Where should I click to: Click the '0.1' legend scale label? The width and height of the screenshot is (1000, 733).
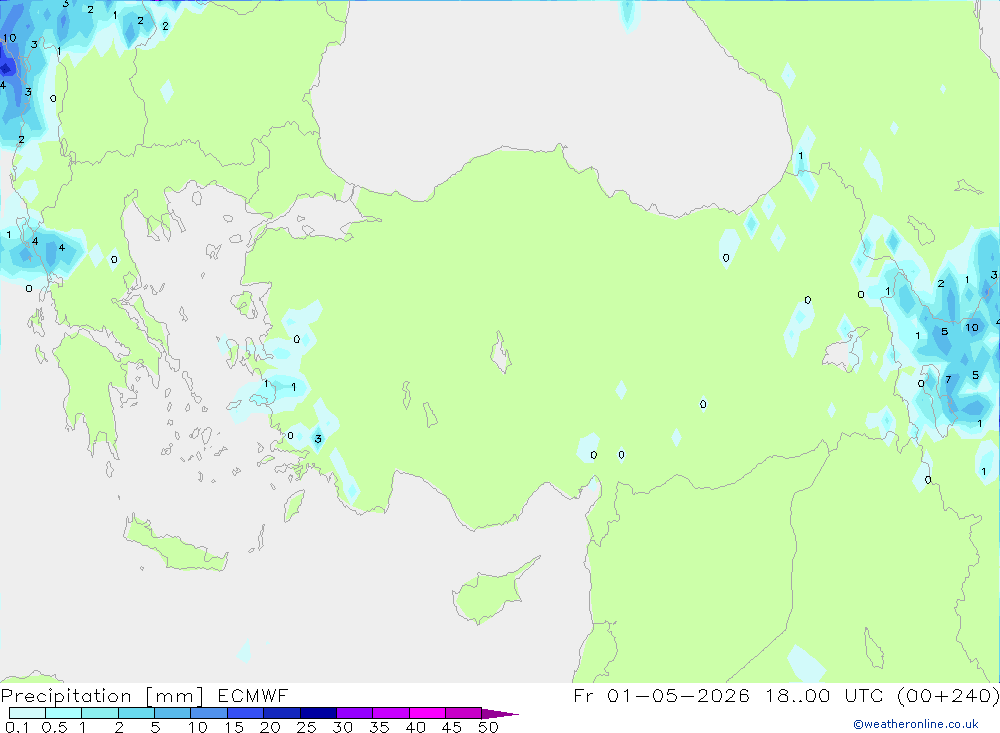pos(17,727)
